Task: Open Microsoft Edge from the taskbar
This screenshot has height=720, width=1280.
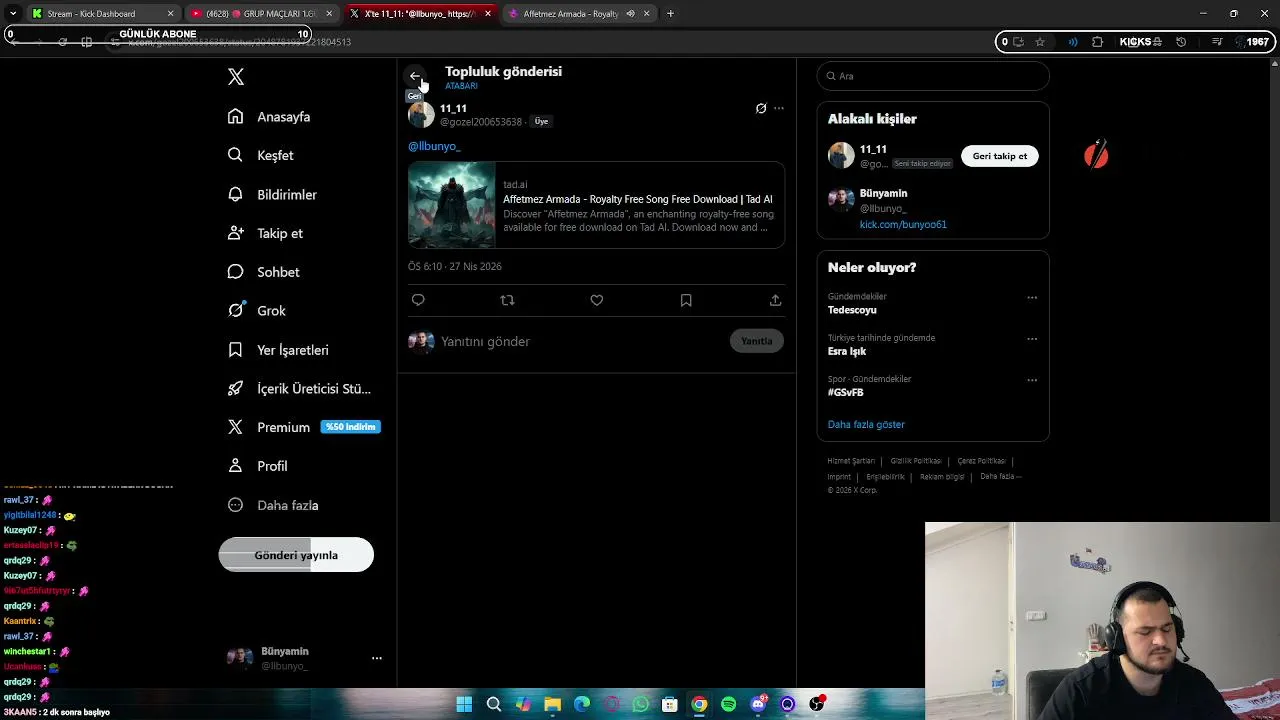Action: [x=582, y=704]
